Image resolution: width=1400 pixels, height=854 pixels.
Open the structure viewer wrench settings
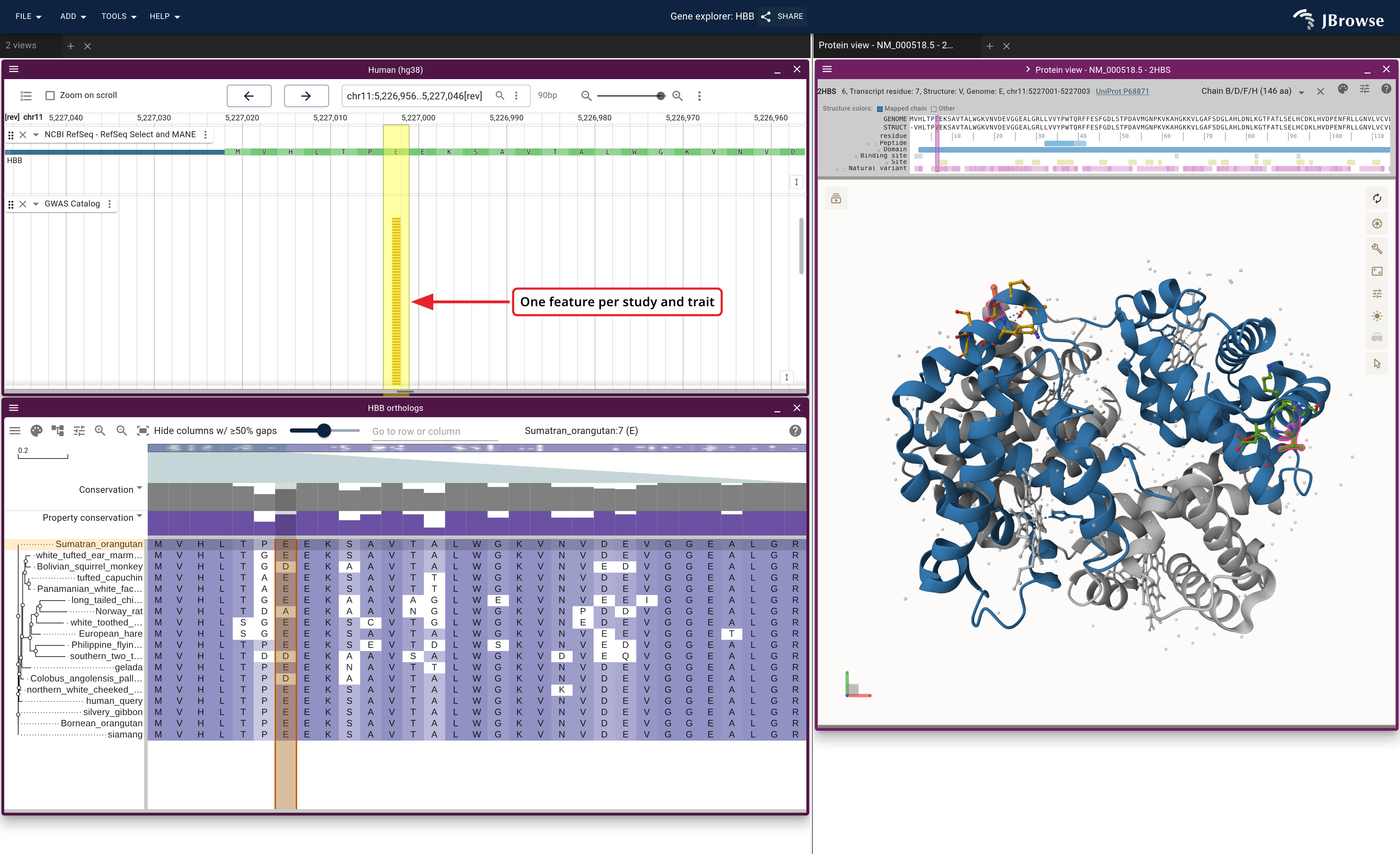(1377, 249)
